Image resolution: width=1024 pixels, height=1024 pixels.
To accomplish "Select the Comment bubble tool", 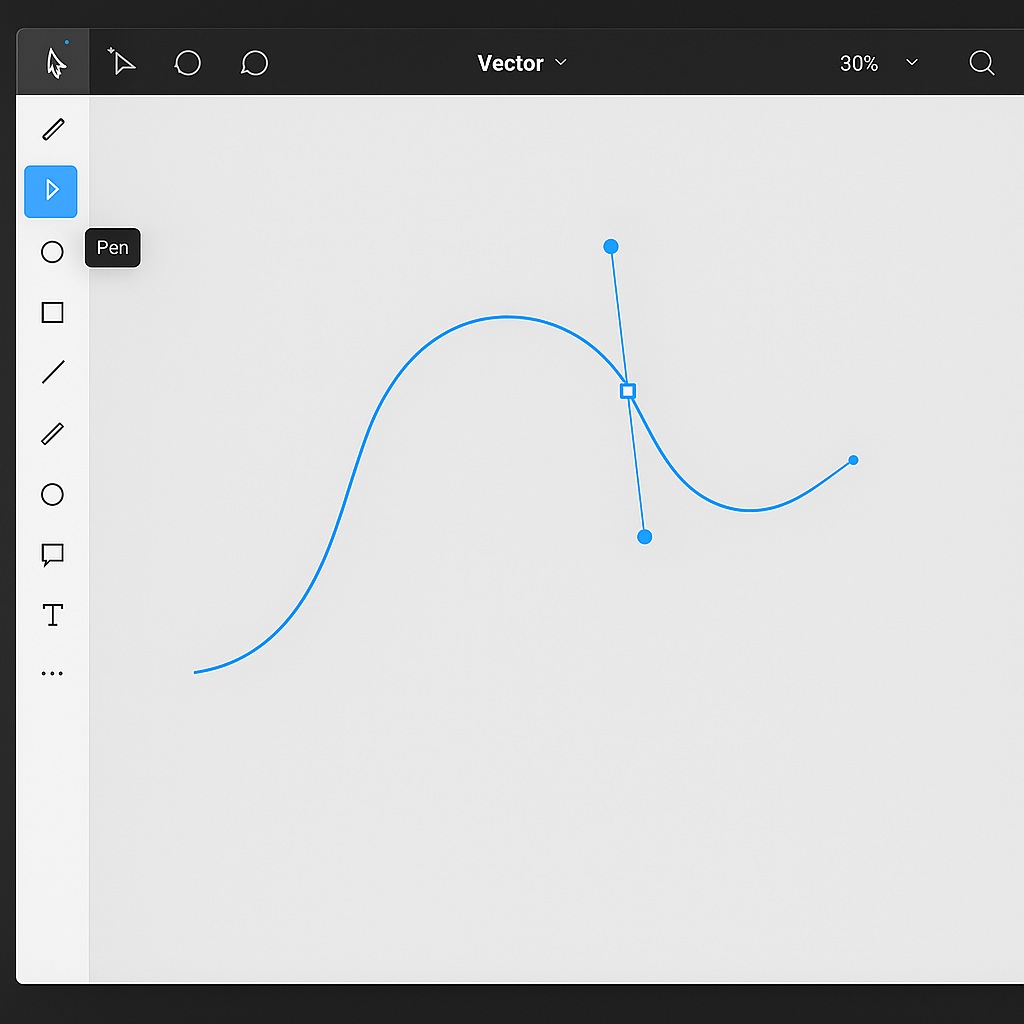I will [x=52, y=555].
